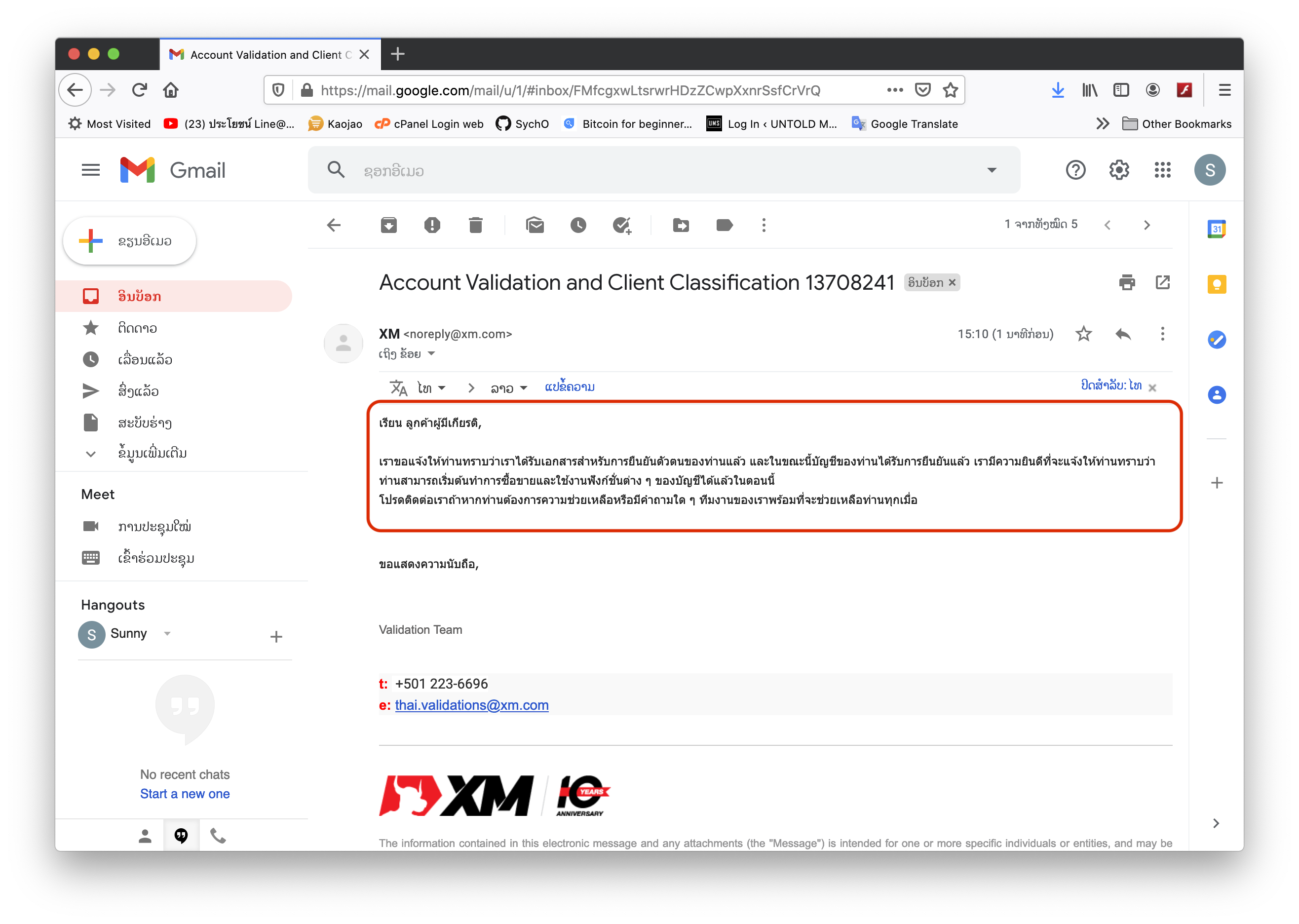Expand recipient details arrow under sender

[x=432, y=354]
